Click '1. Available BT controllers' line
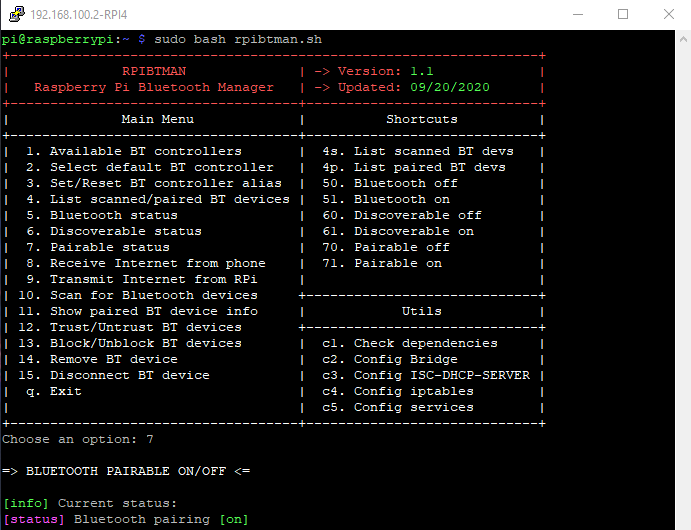Screen dimensions: 691x530 tap(134, 152)
